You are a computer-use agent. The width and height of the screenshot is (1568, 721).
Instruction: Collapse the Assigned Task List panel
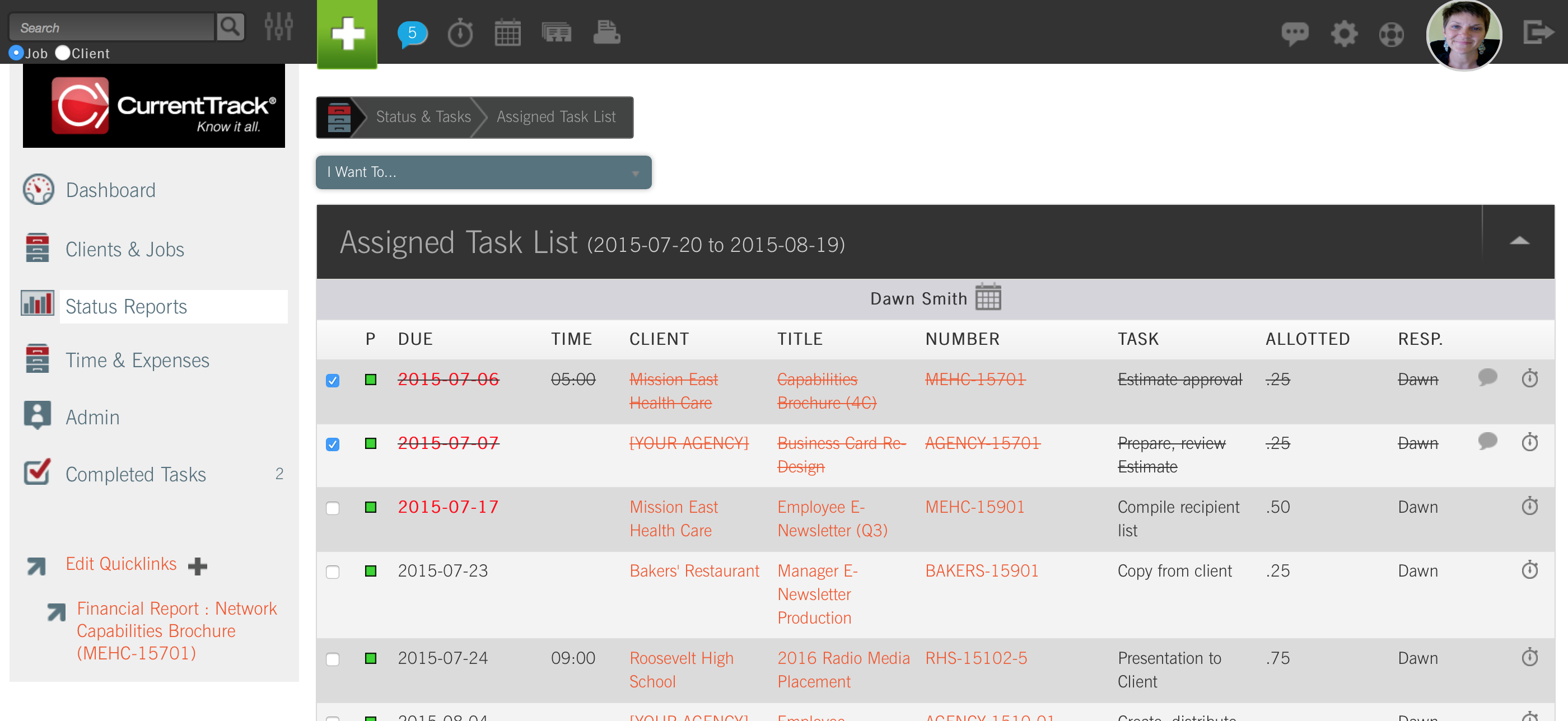[x=1519, y=241]
